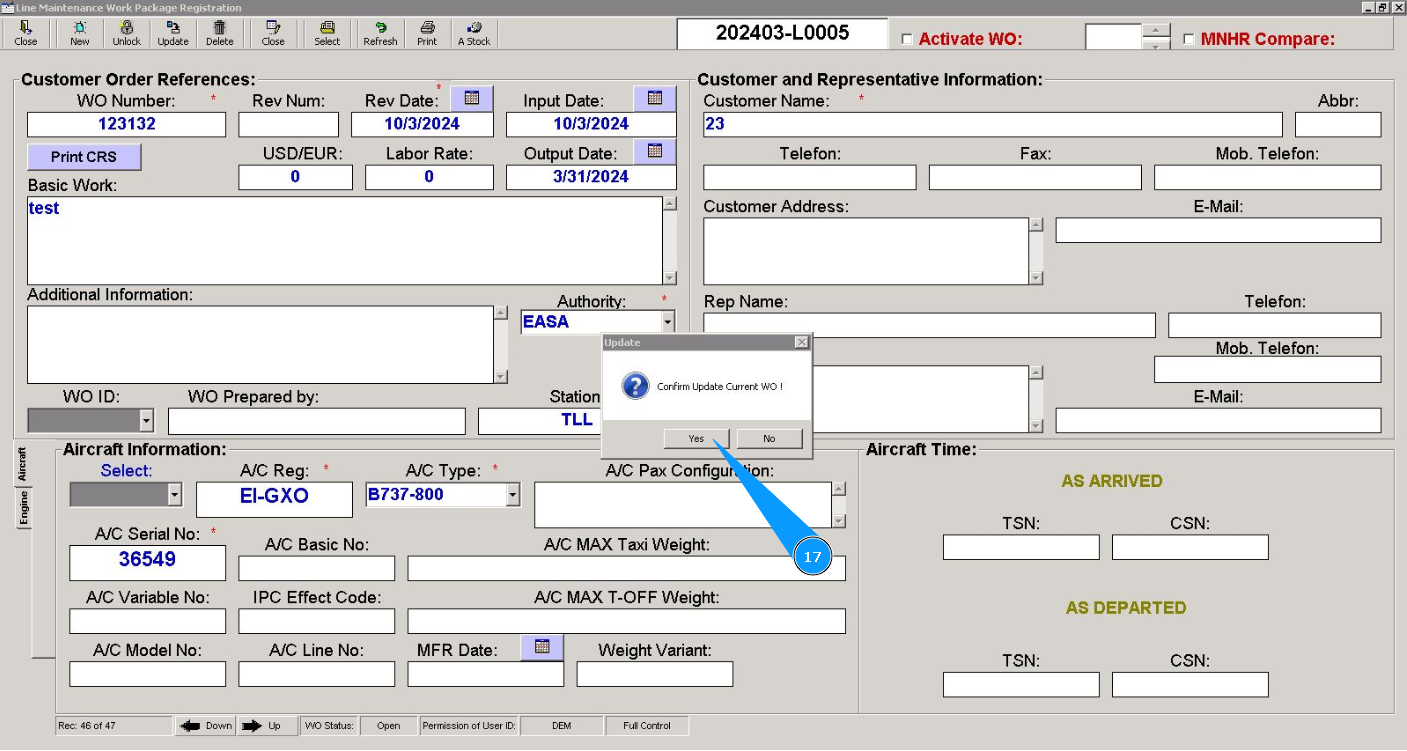Open the Output Date calendar picker
The height and width of the screenshot is (751, 1407).
click(655, 151)
